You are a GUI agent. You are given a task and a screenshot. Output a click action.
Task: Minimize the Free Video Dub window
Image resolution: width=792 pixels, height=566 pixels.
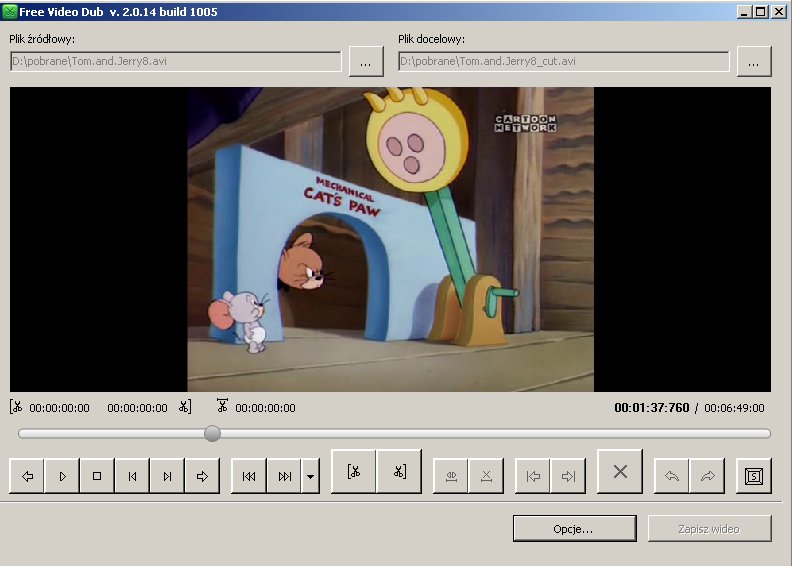tap(744, 12)
